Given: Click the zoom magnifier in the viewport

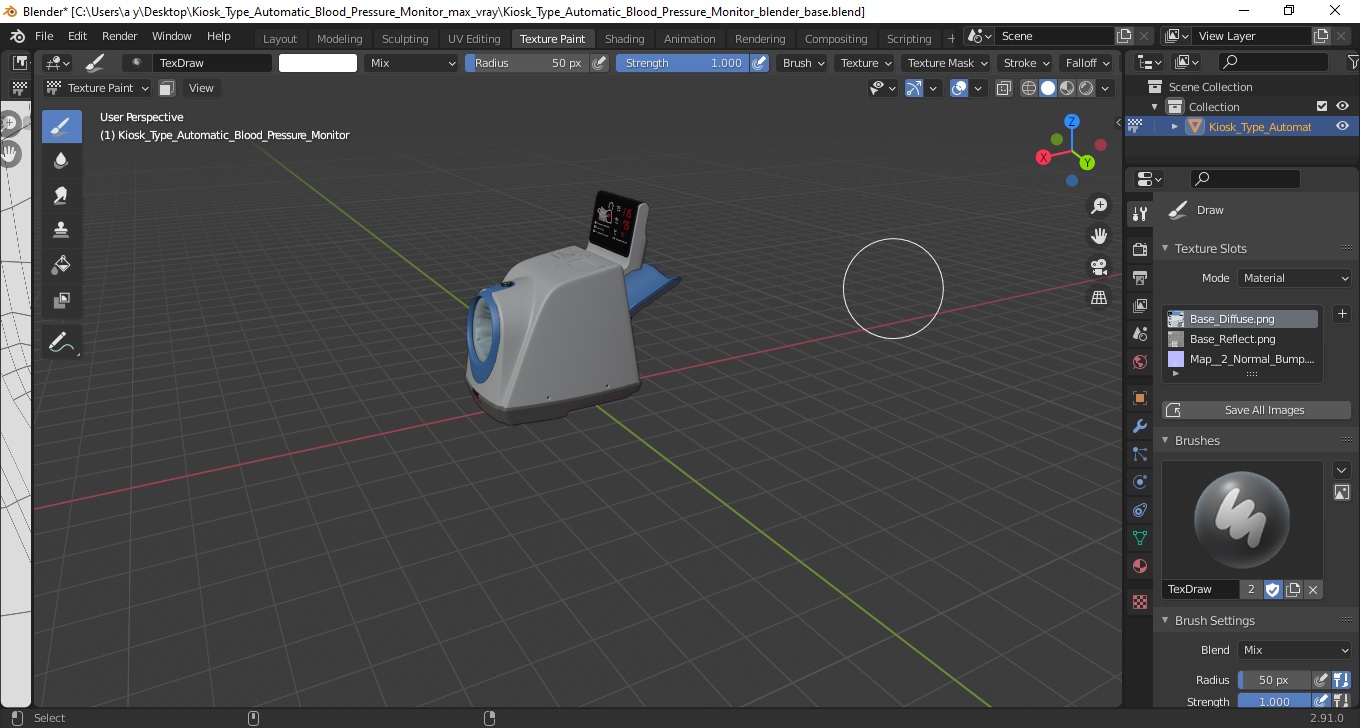Looking at the screenshot, I should click(1099, 206).
